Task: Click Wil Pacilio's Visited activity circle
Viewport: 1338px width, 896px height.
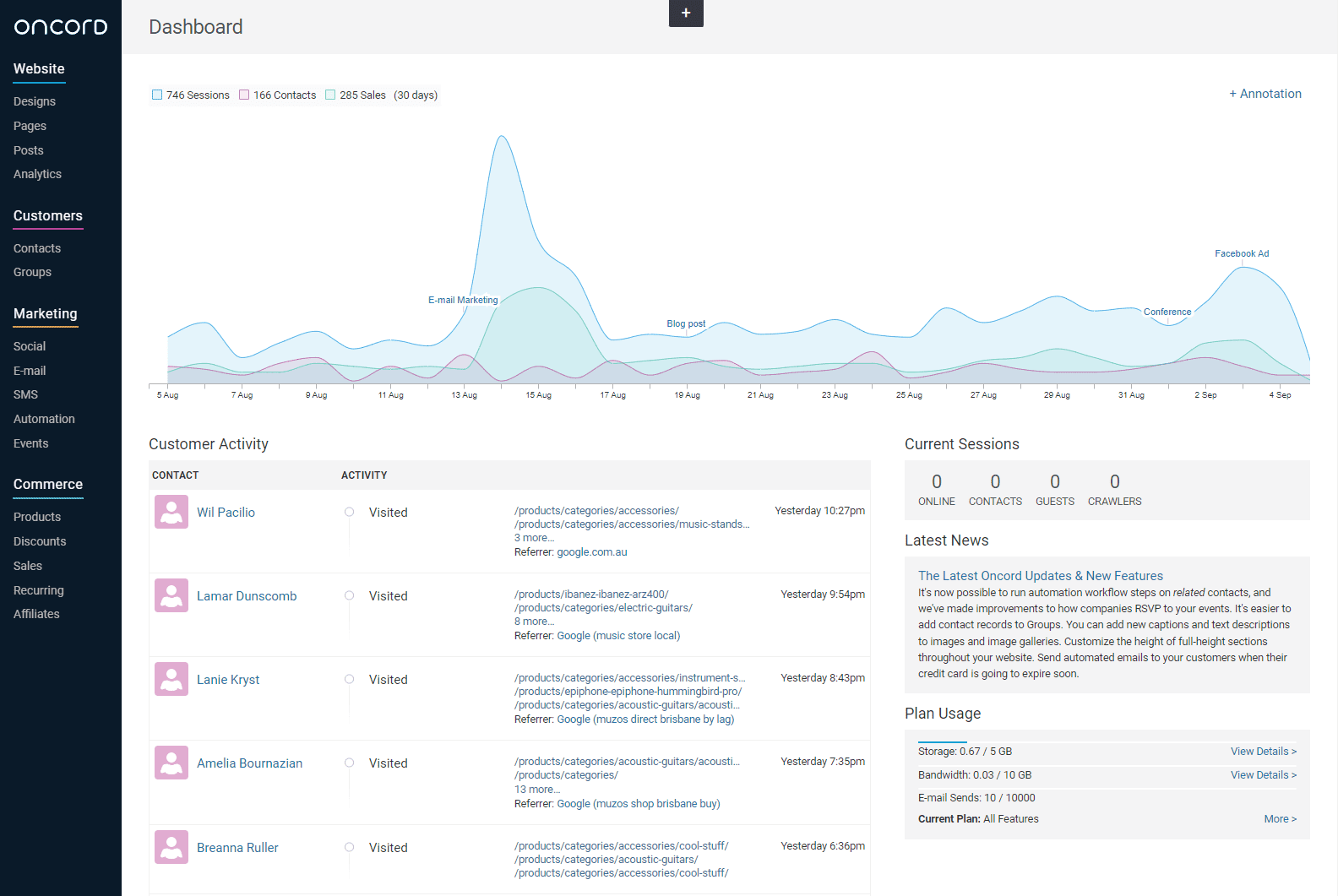Action: pyautogui.click(x=349, y=512)
